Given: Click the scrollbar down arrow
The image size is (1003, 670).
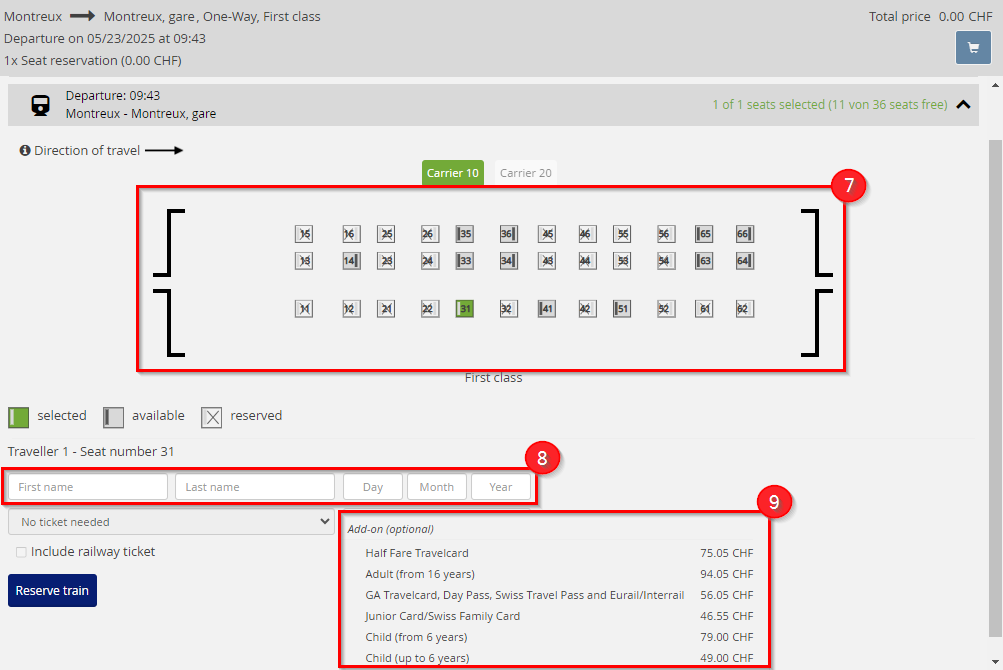Looking at the screenshot, I should 995,662.
